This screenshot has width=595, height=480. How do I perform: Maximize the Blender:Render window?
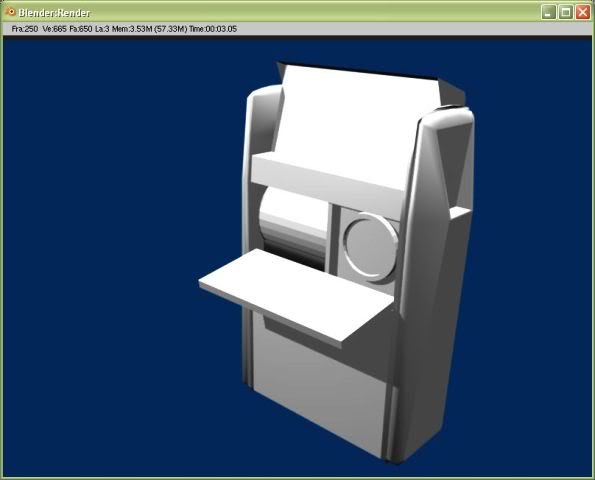(566, 12)
